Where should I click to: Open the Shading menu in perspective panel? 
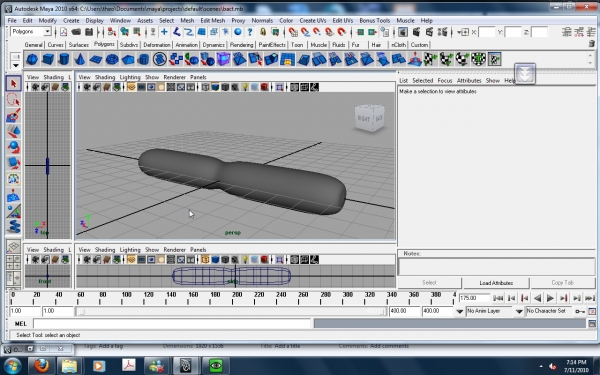[105, 77]
